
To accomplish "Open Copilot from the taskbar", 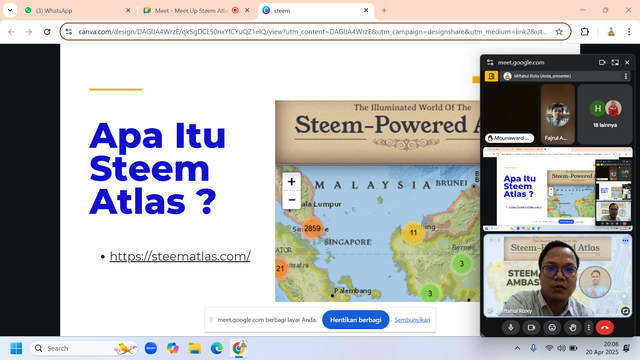I will pyautogui.click(x=173, y=348).
